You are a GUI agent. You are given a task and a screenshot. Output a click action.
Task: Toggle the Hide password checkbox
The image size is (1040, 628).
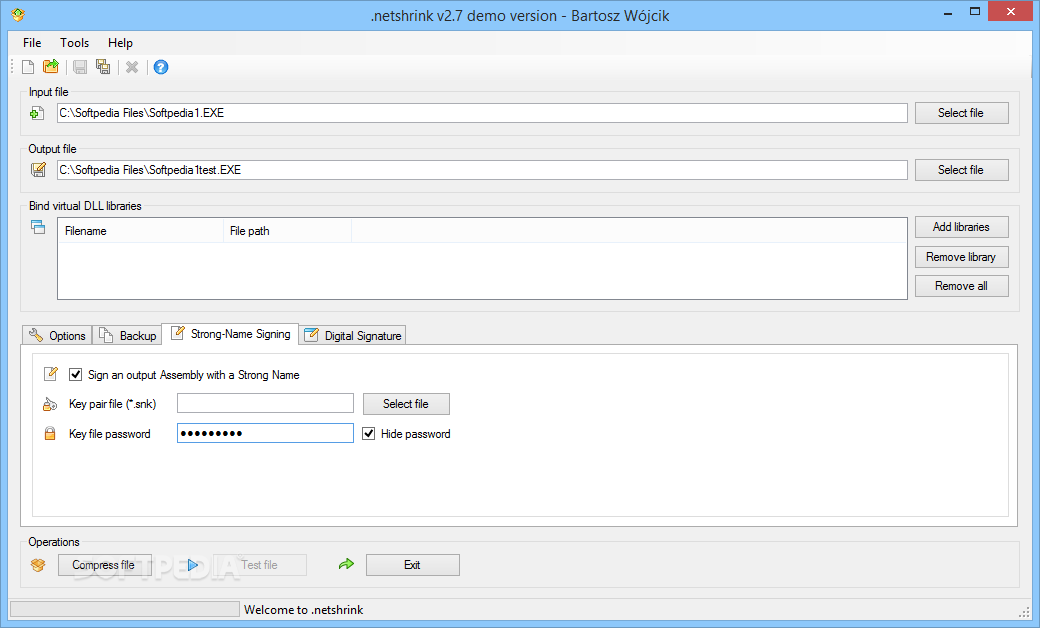pos(369,434)
